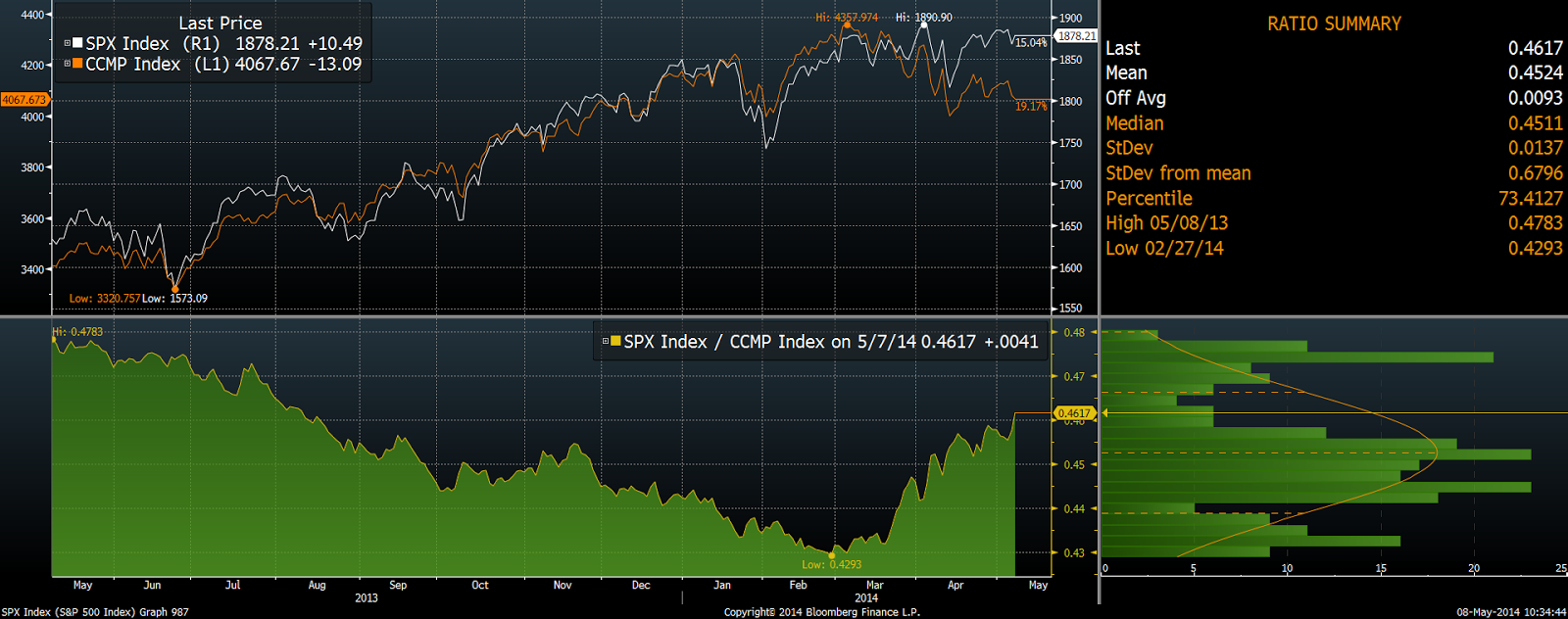The image size is (1568, 619).
Task: Click the Low: 1573.09 white marker label
Action: [x=174, y=299]
